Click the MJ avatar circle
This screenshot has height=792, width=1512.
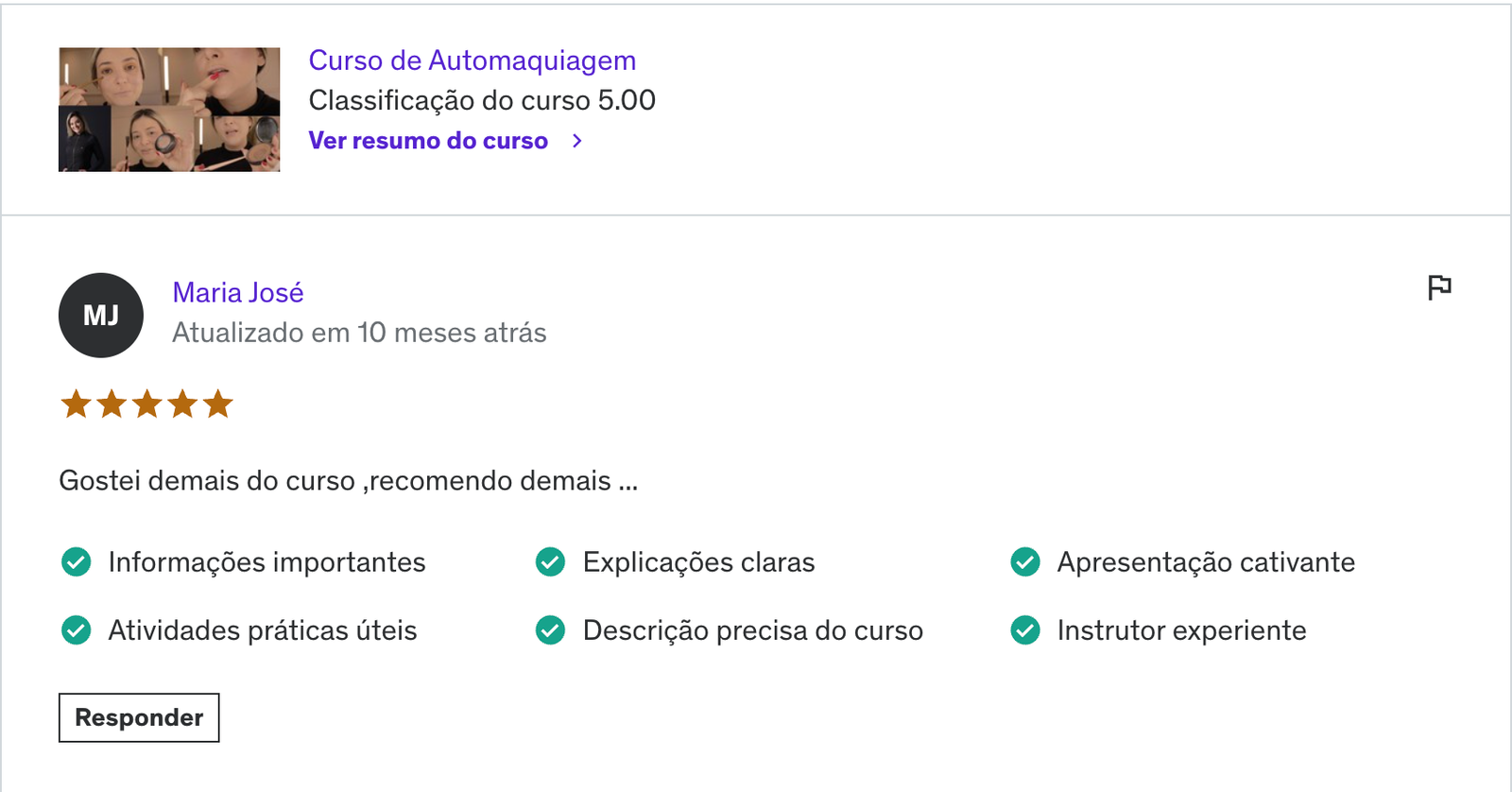(x=101, y=315)
